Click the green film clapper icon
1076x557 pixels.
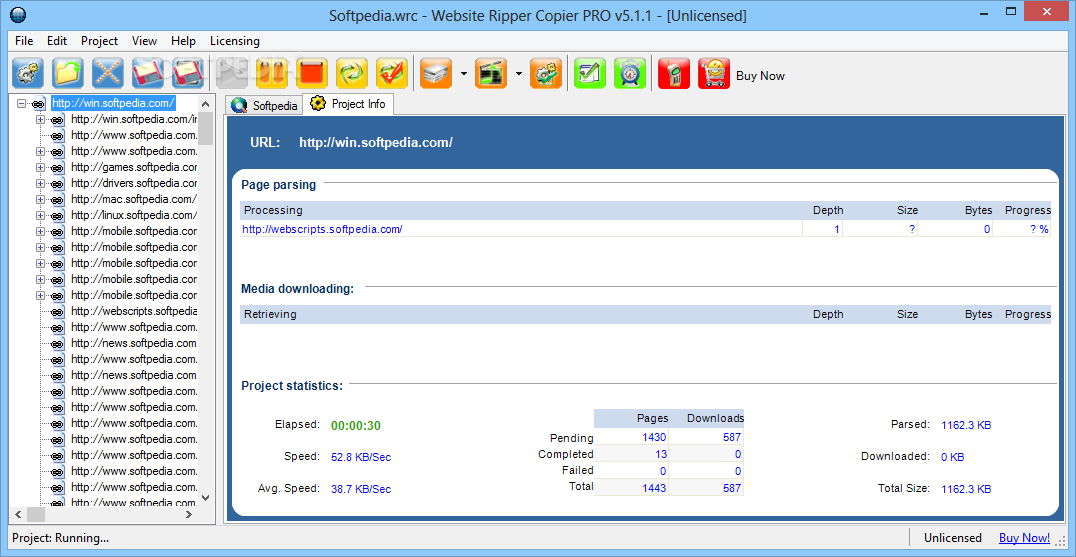[x=491, y=73]
